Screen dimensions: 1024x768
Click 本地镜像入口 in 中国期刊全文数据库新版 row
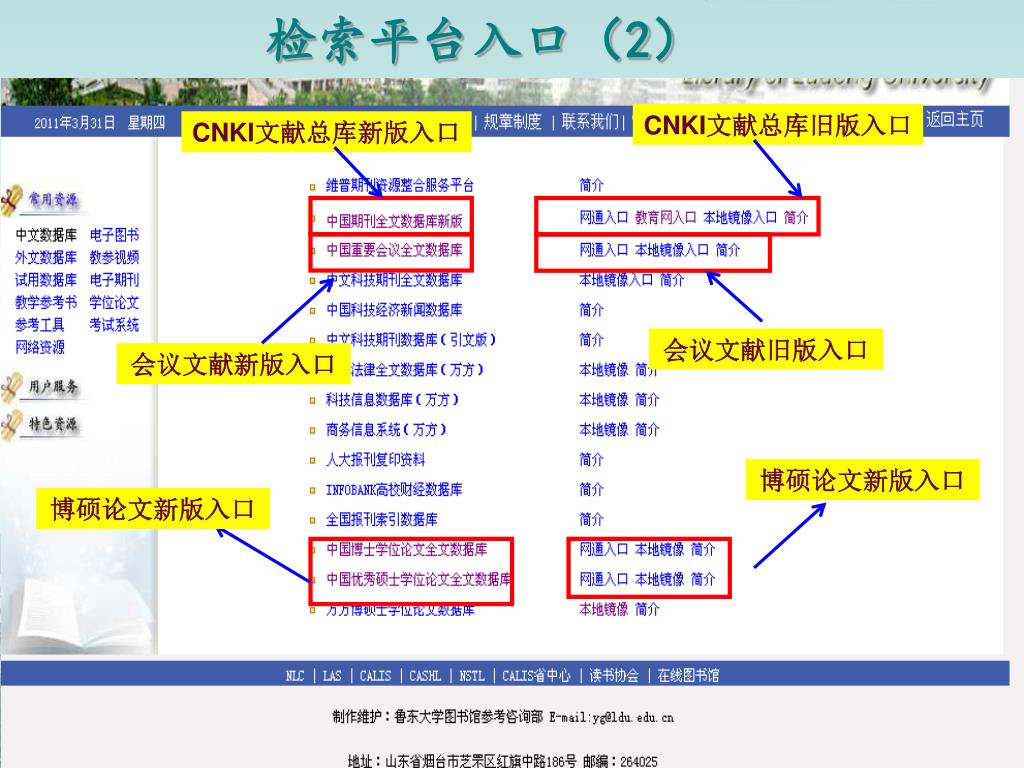[740, 217]
